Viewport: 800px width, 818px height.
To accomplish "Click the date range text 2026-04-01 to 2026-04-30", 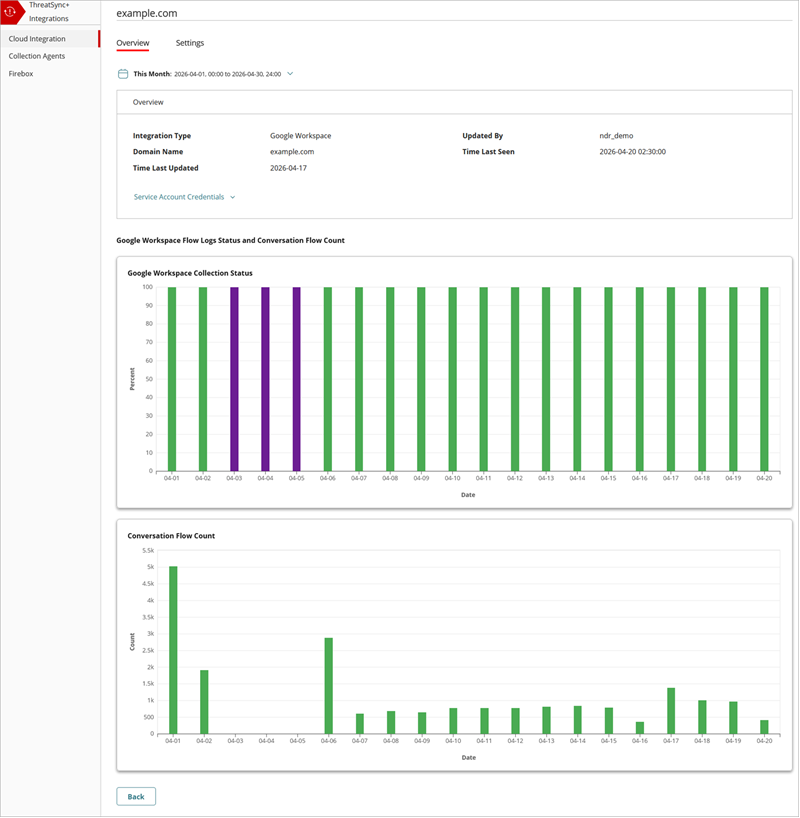I will point(228,74).
